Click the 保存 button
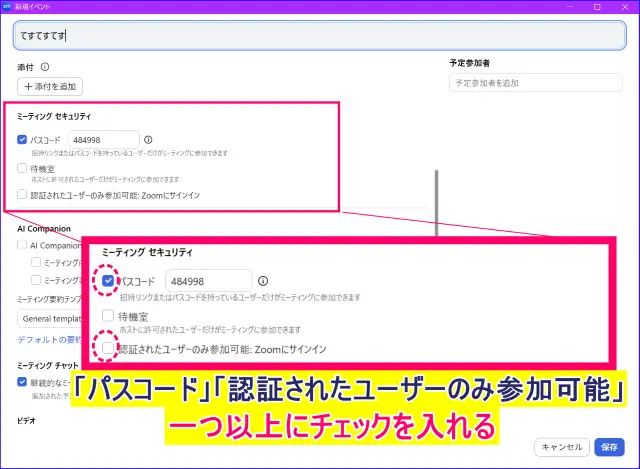Image resolution: width=640 pixels, height=469 pixels. (x=609, y=447)
